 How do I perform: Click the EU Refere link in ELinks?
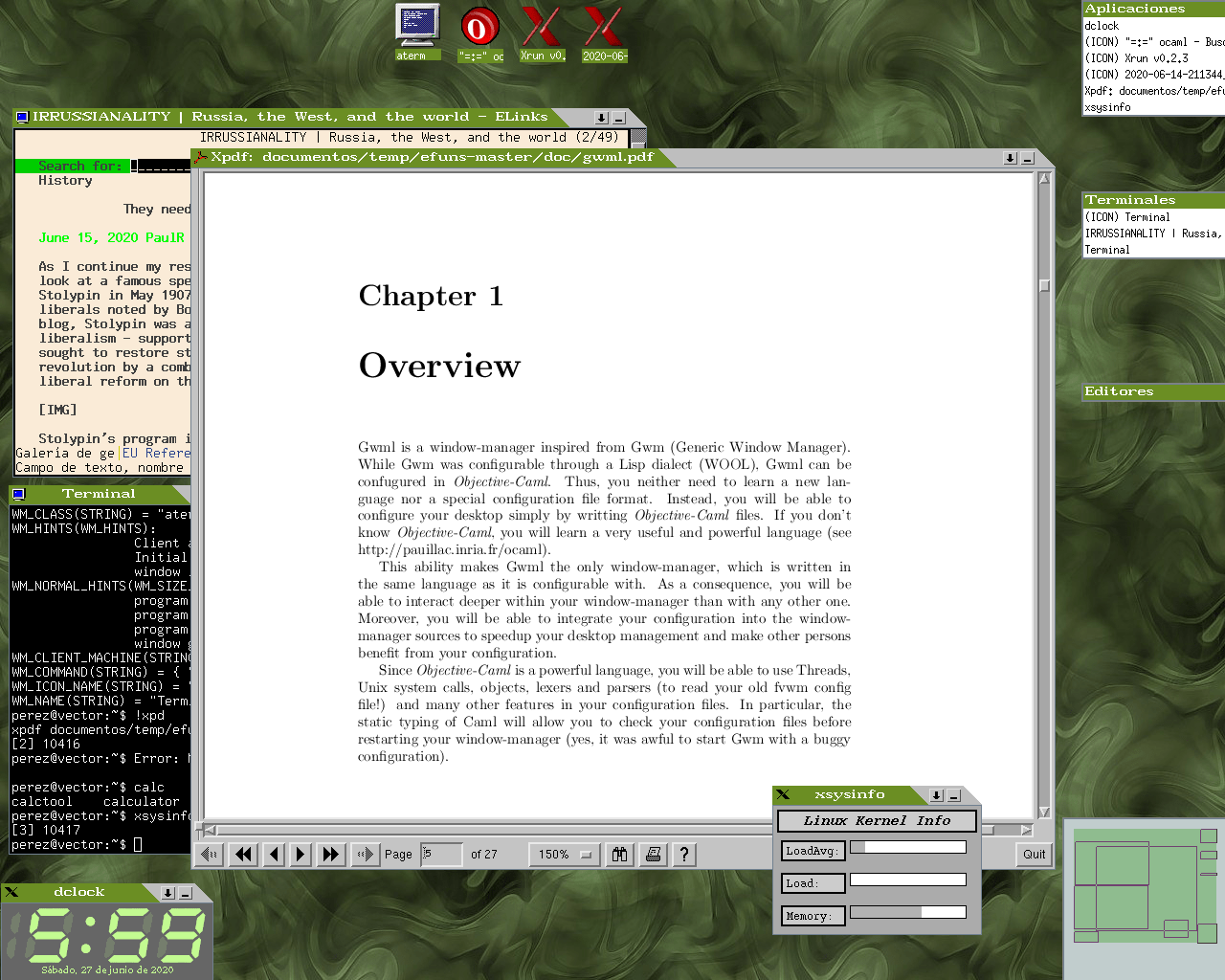coord(156,453)
